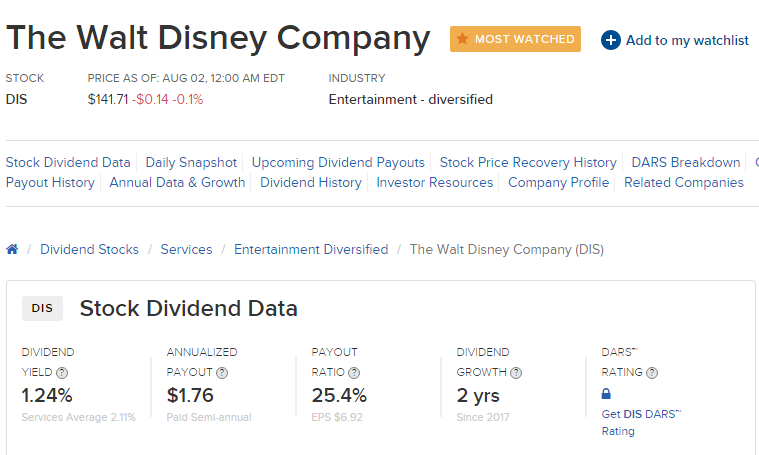
Task: Click the lock icon under DARS Rating
Action: (606, 394)
